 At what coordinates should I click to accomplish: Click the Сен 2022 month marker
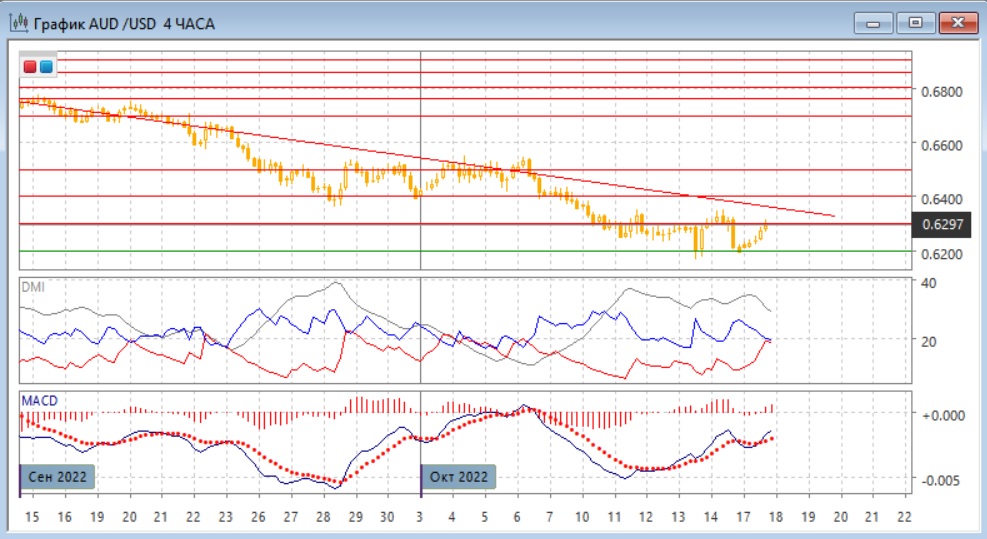pyautogui.click(x=58, y=476)
